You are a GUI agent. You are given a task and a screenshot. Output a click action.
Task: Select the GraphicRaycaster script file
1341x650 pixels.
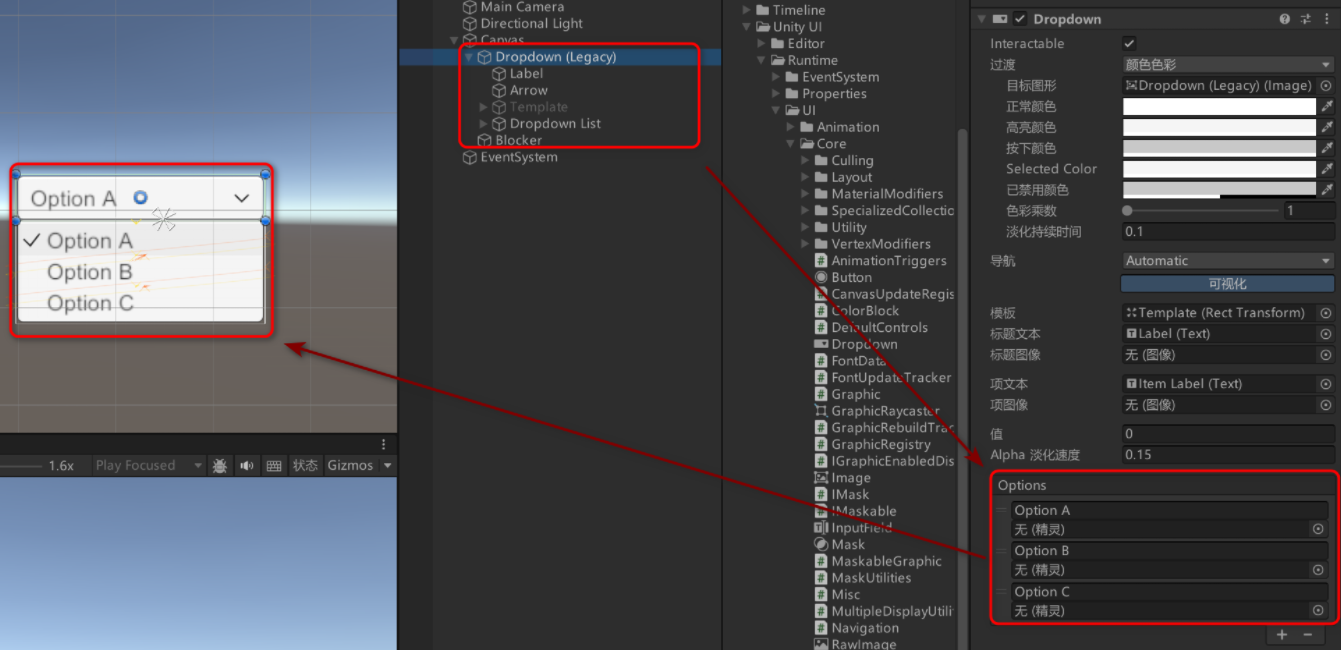(877, 411)
